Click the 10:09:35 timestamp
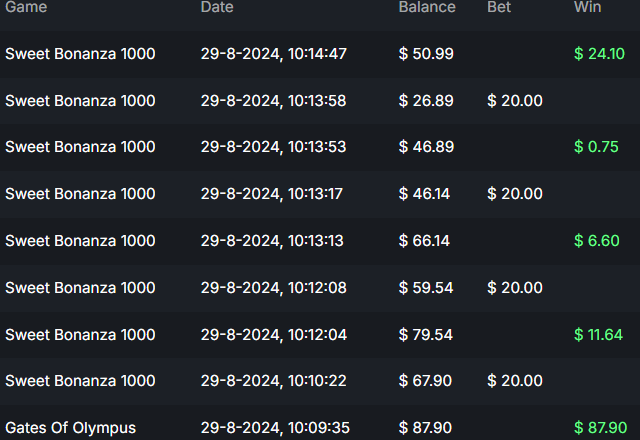The width and height of the screenshot is (640, 440). click(x=273, y=428)
